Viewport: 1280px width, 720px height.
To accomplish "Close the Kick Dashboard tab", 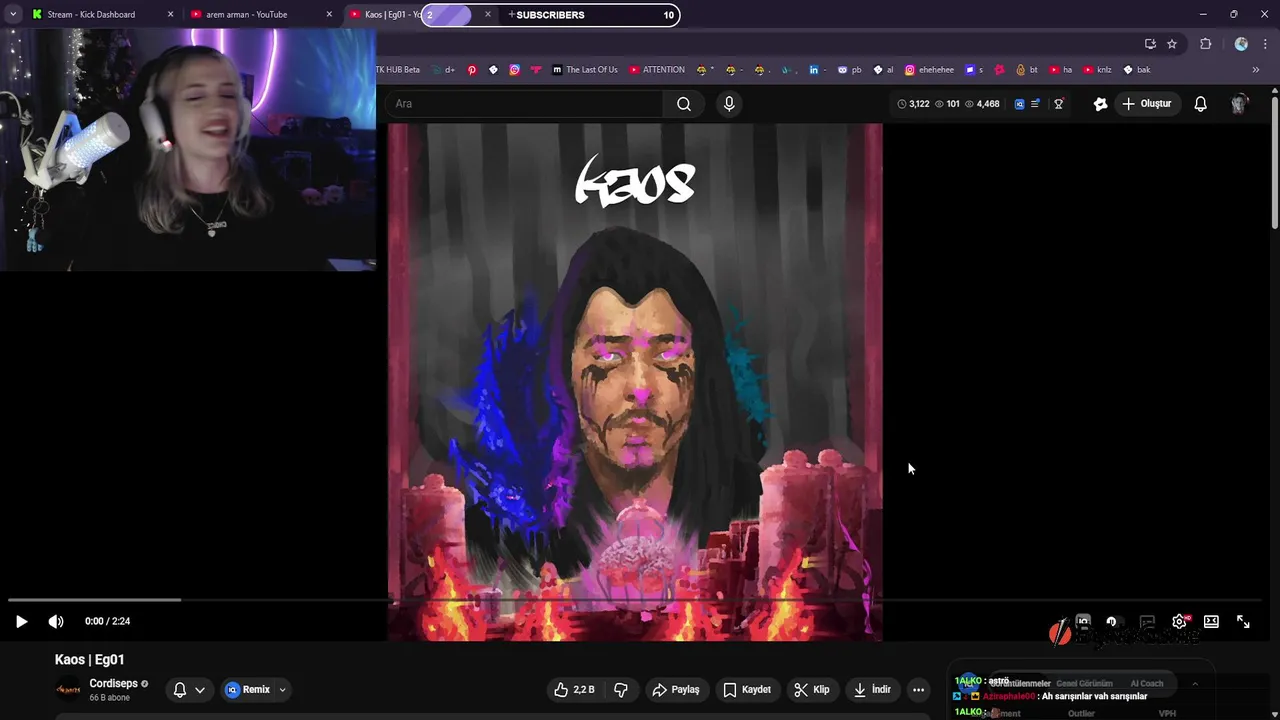I will click(170, 14).
